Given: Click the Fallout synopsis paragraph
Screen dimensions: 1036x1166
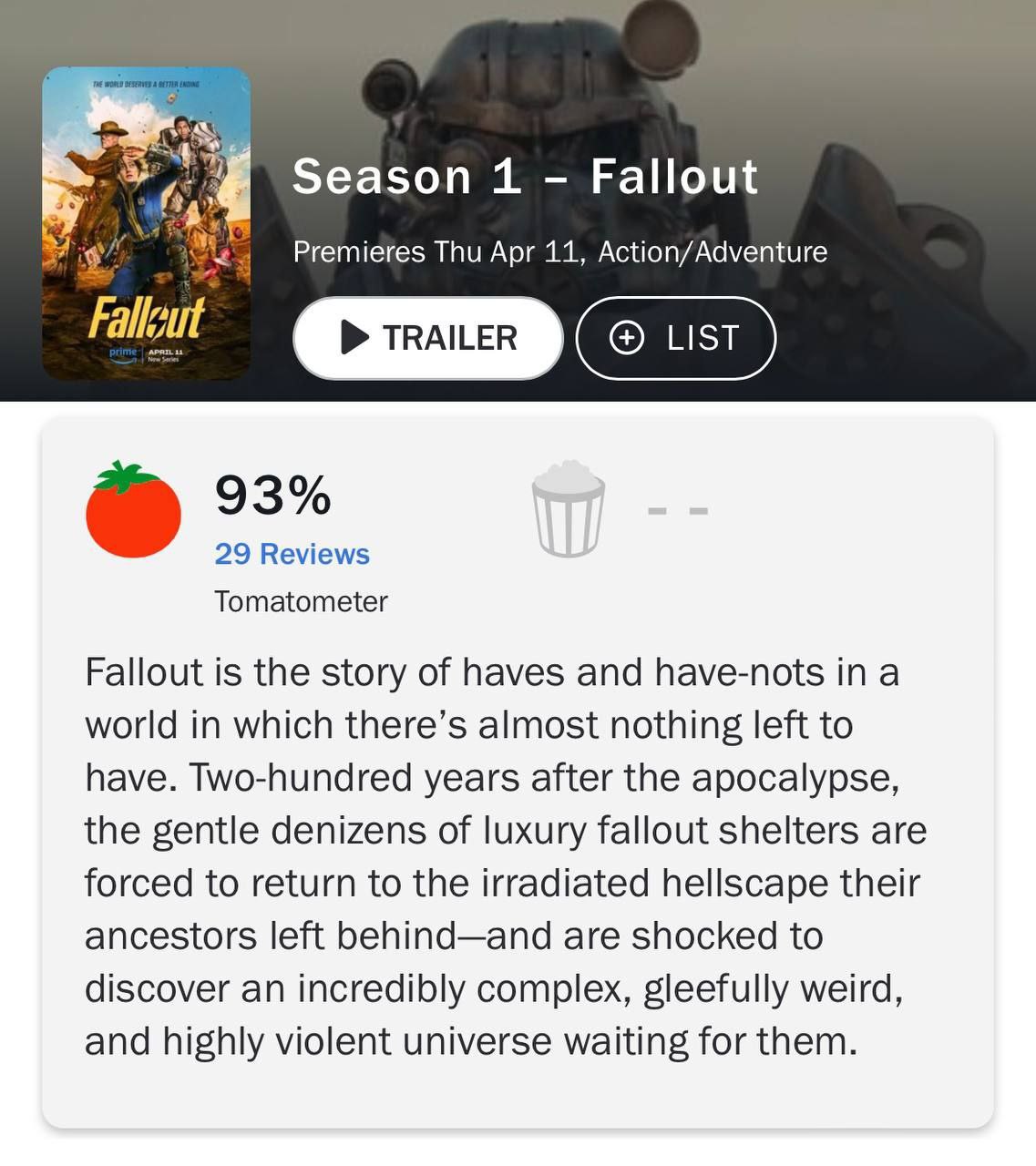Looking at the screenshot, I should 506,856.
